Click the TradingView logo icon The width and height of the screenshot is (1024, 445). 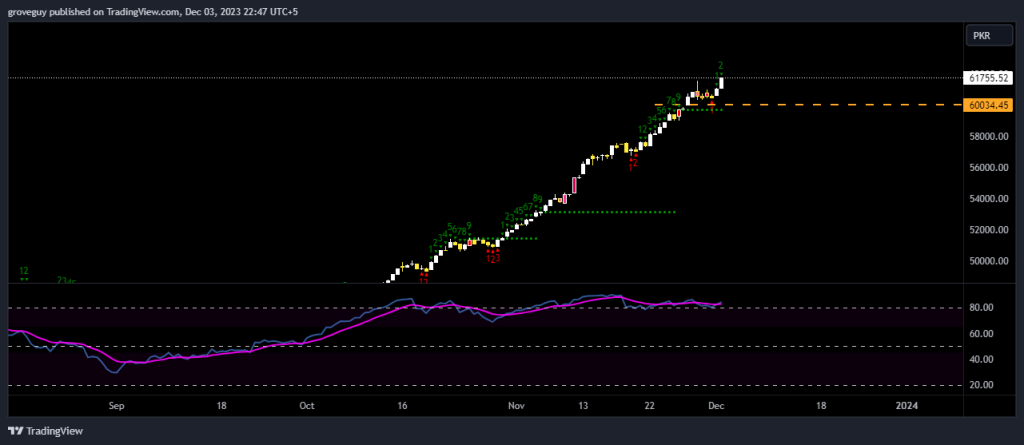point(15,431)
